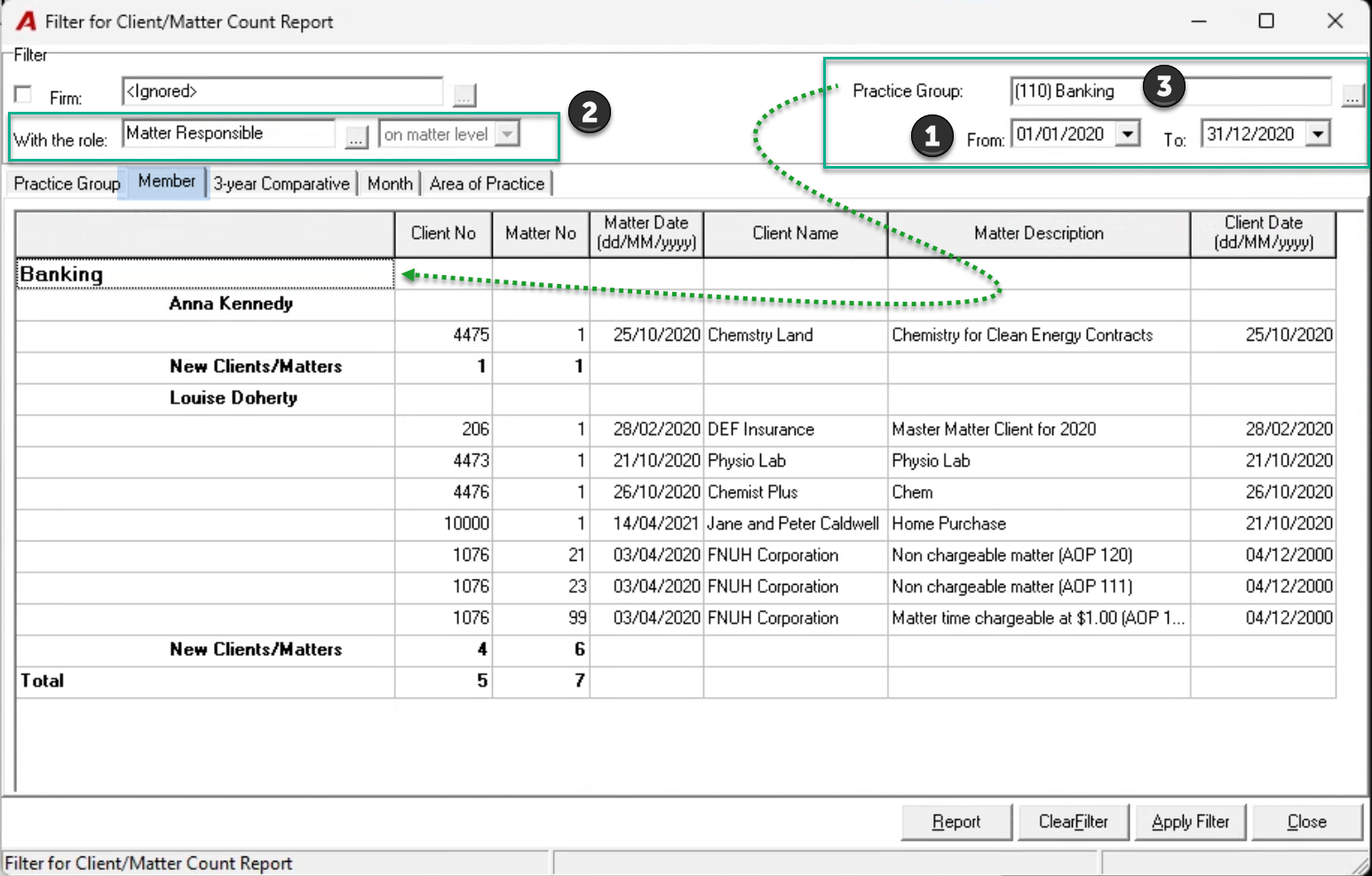The image size is (1372, 876).
Task: Expand the From date picker arrow
Action: point(1127,134)
